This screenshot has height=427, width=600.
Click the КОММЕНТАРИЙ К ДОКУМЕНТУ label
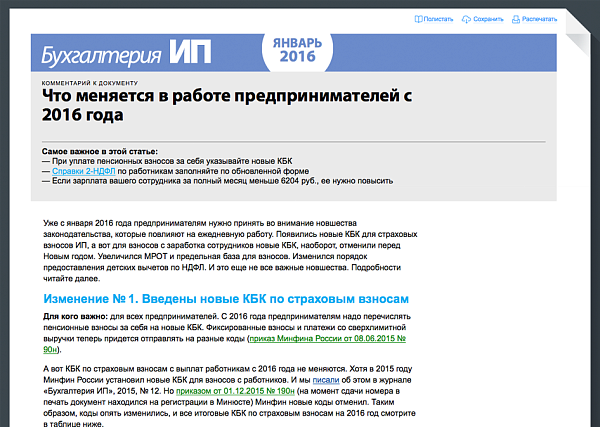97,82
